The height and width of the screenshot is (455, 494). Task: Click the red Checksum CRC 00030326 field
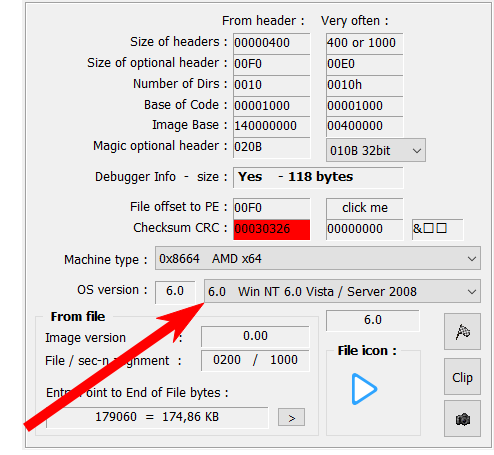tap(272, 229)
